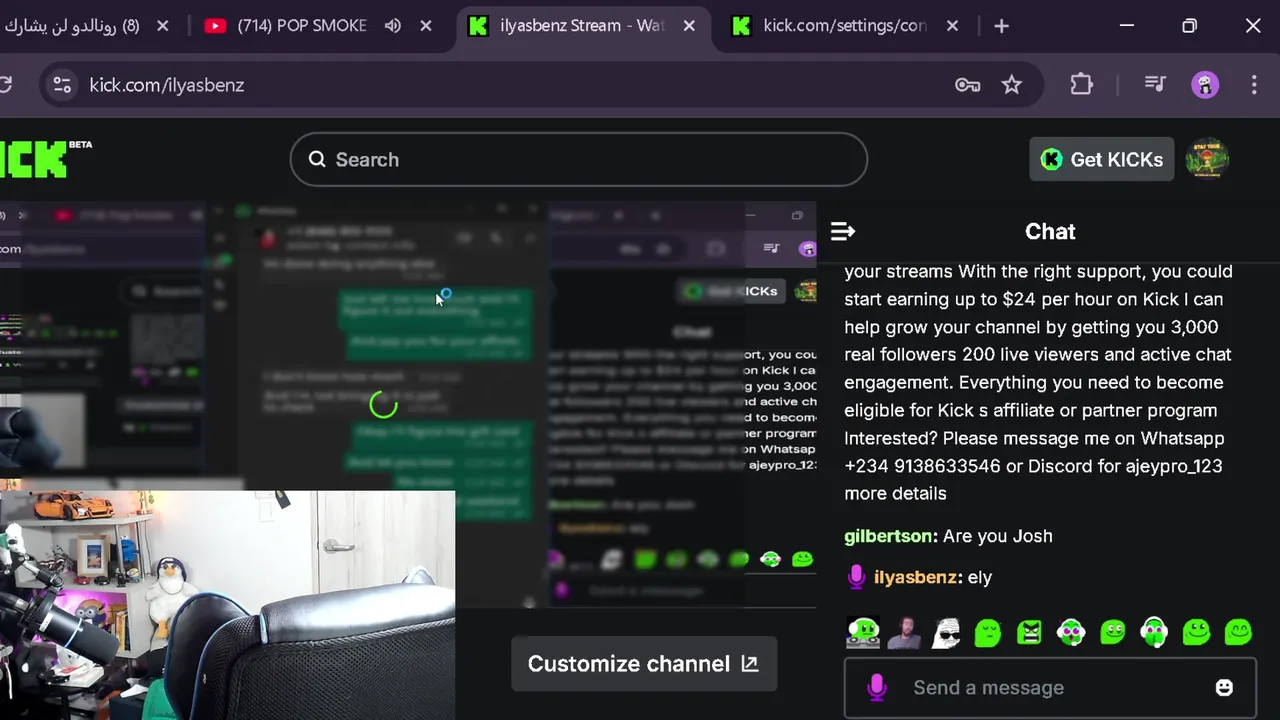Insert the bearded man photo emote
This screenshot has width=1280, height=720.
tap(905, 632)
